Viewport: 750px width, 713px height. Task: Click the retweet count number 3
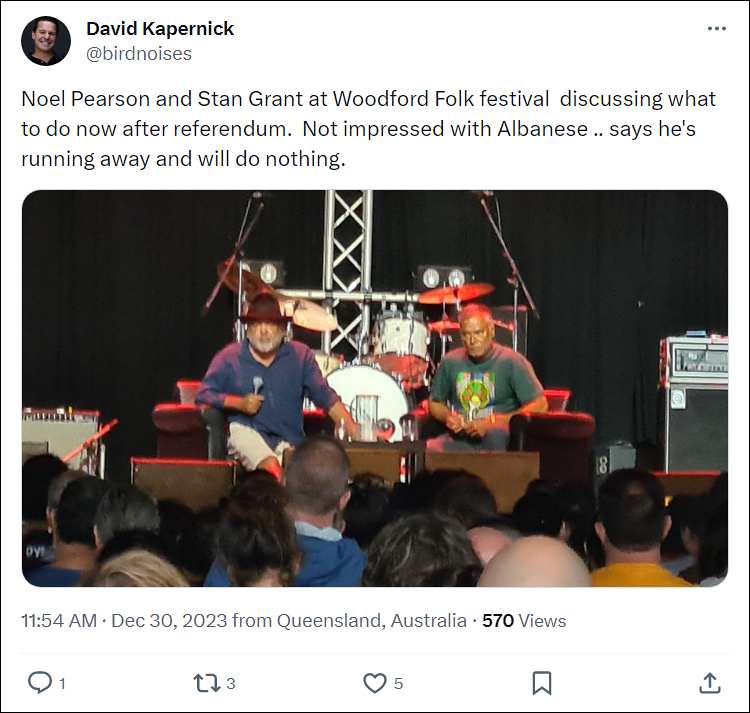231,683
